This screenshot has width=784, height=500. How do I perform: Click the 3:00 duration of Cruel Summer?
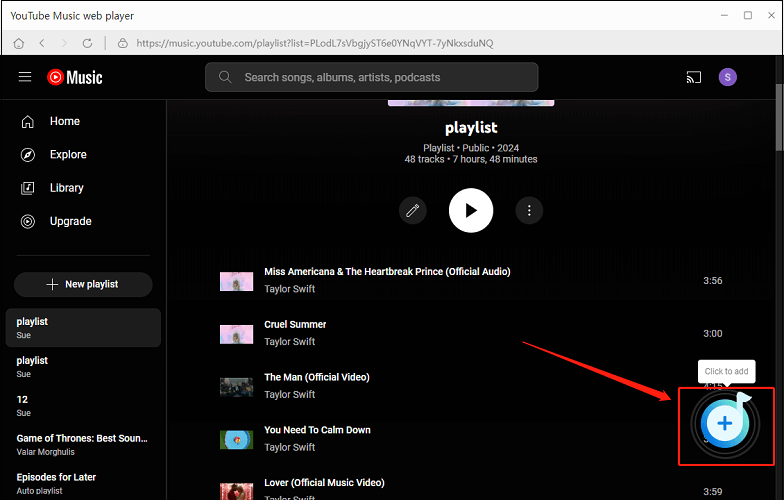(x=712, y=334)
